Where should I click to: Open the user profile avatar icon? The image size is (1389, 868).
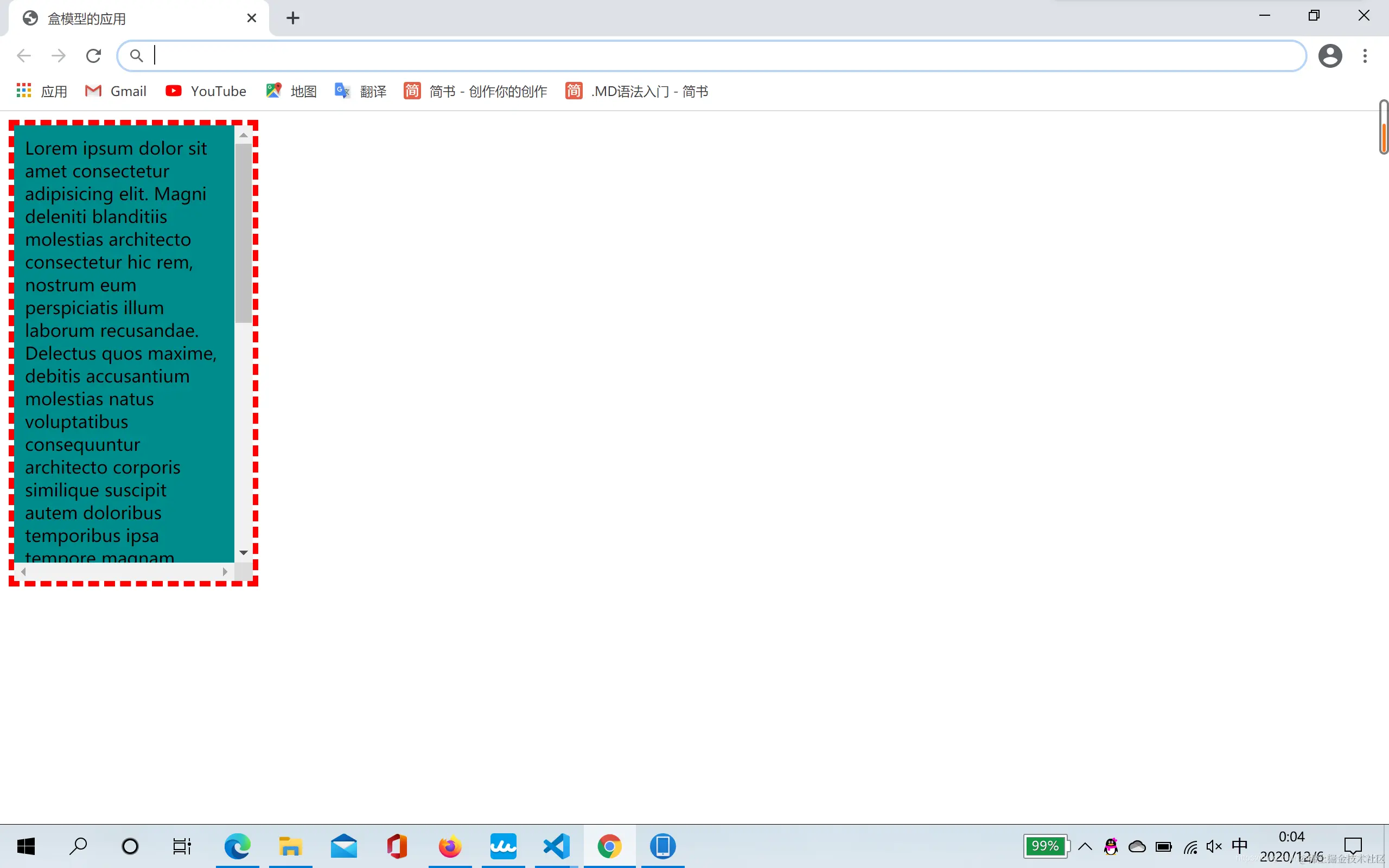1330,56
